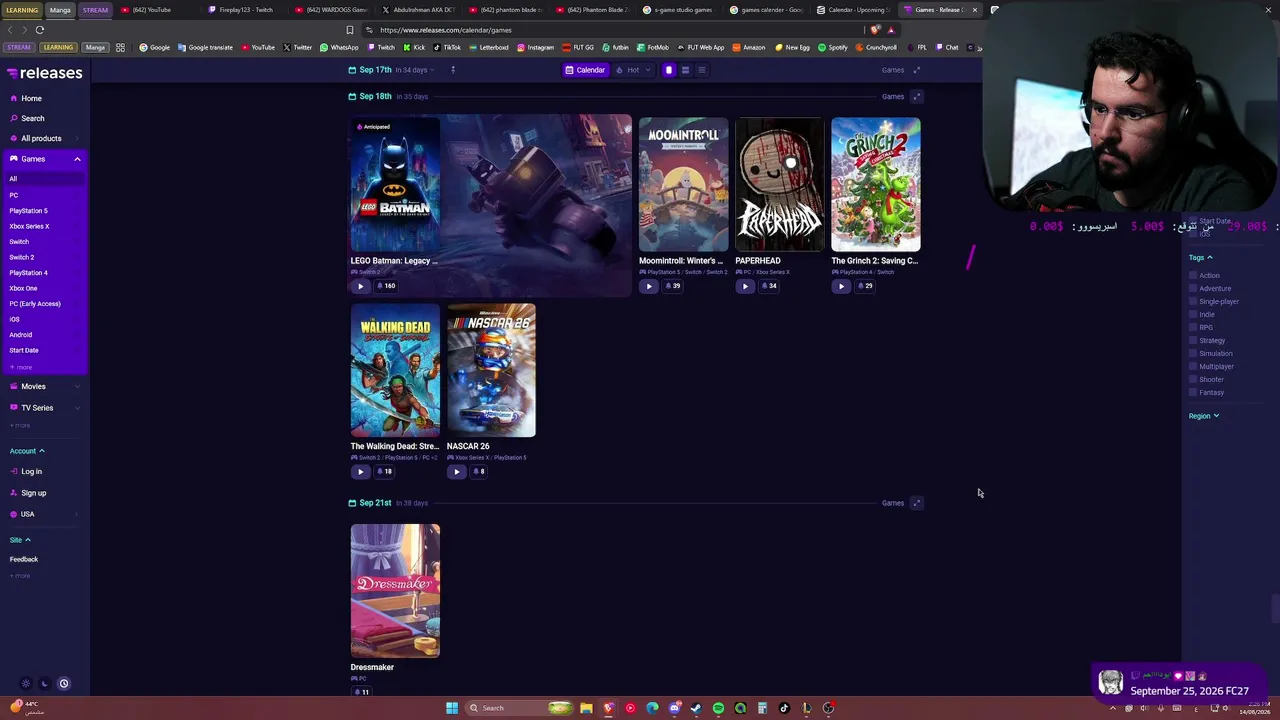
Task: Collapse the Games section chevron in sidebar
Action: pyautogui.click(x=77, y=159)
